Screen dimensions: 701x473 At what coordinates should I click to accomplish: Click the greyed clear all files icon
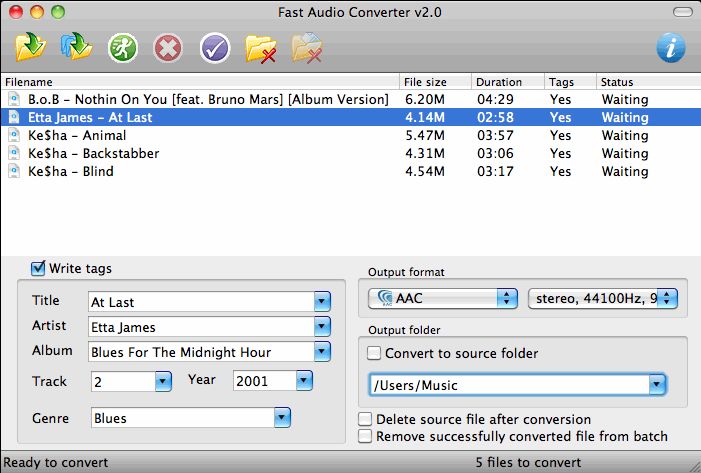(x=307, y=47)
